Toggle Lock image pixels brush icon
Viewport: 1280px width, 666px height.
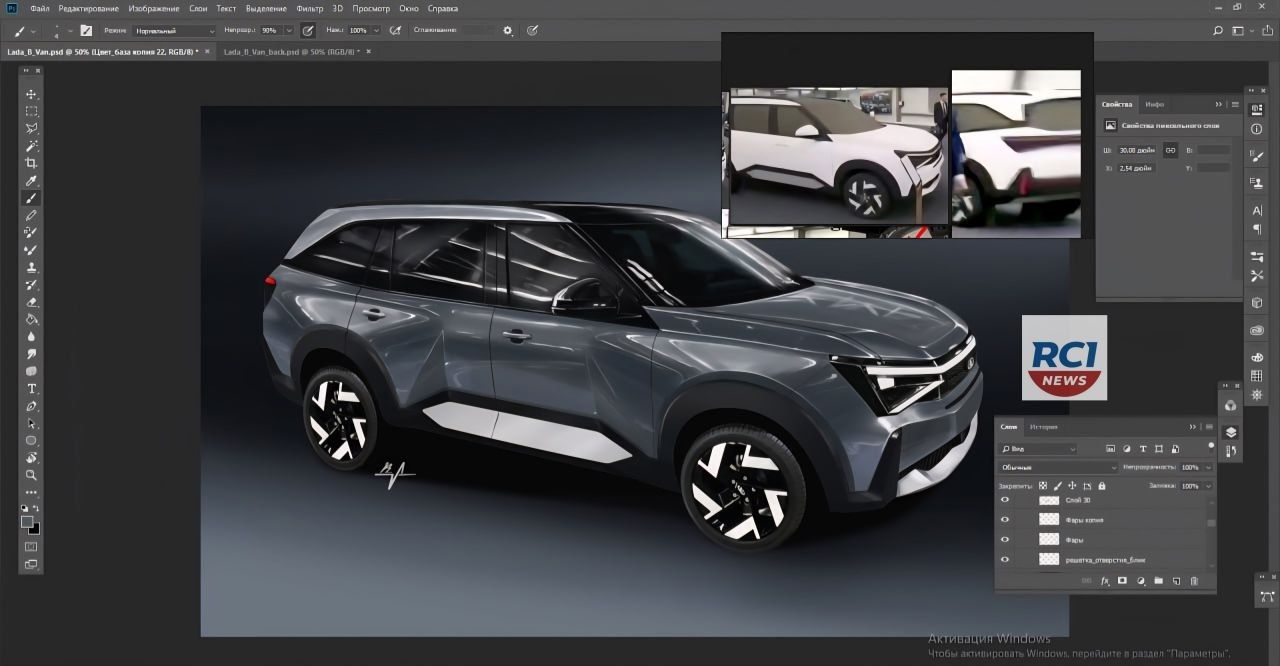1058,485
